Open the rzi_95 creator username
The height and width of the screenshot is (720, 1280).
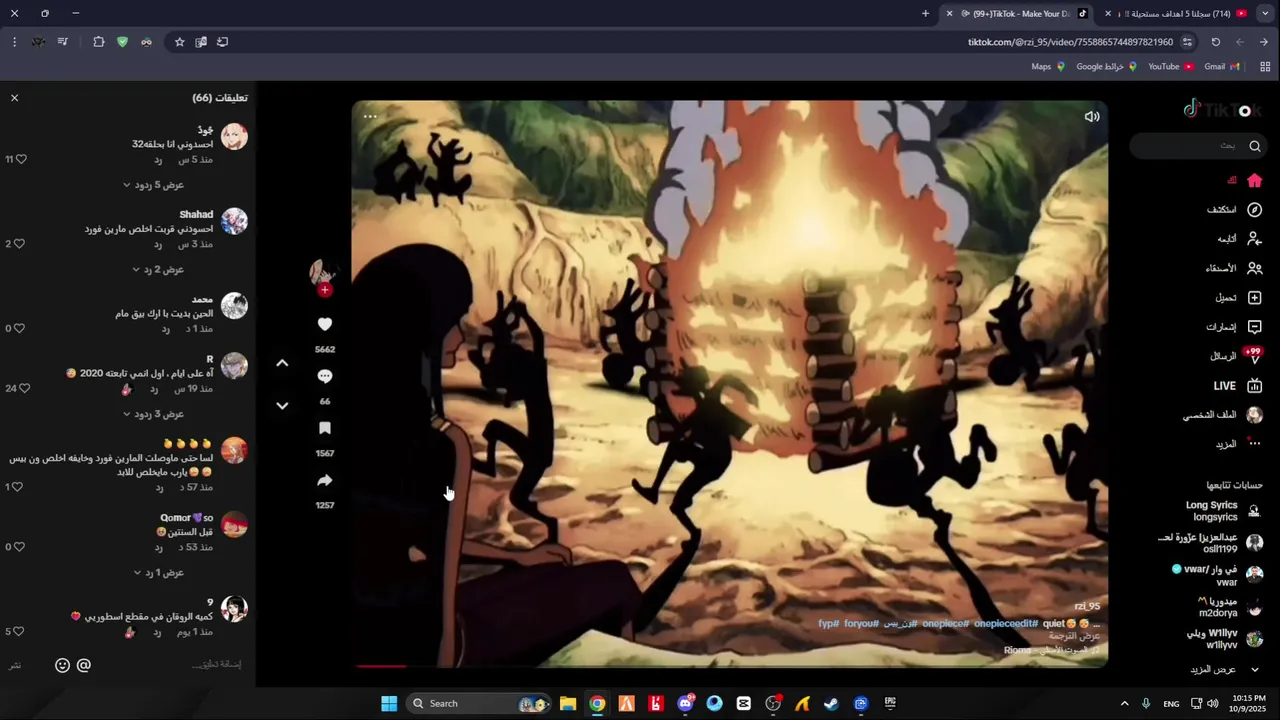coord(1087,606)
